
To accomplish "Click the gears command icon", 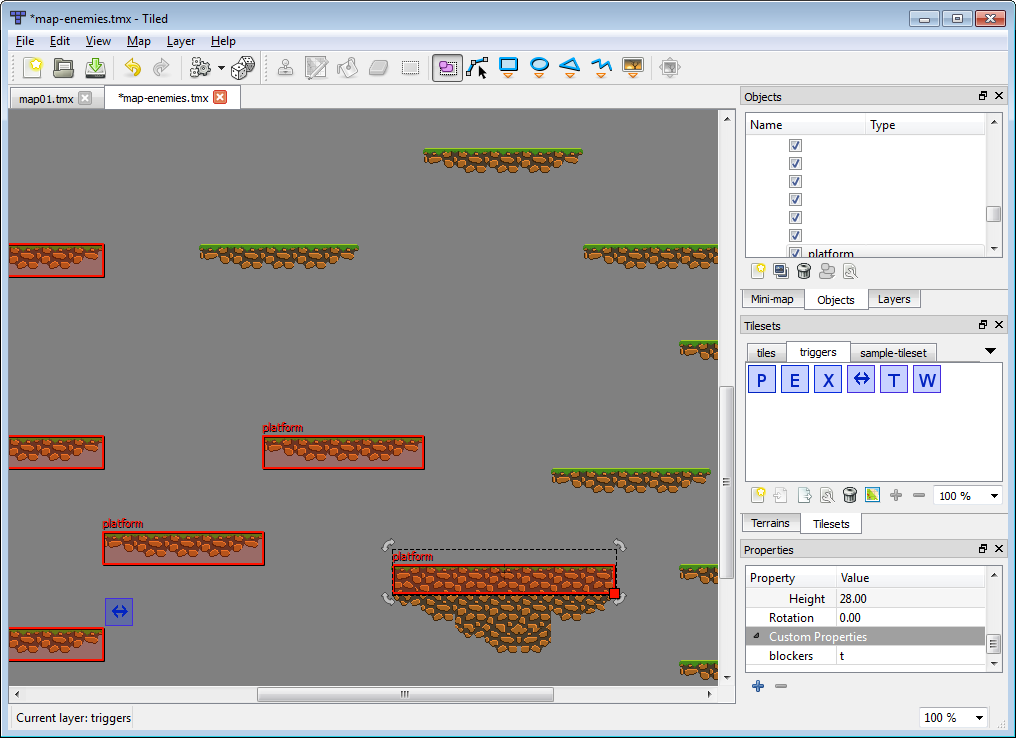I will click(x=200, y=67).
